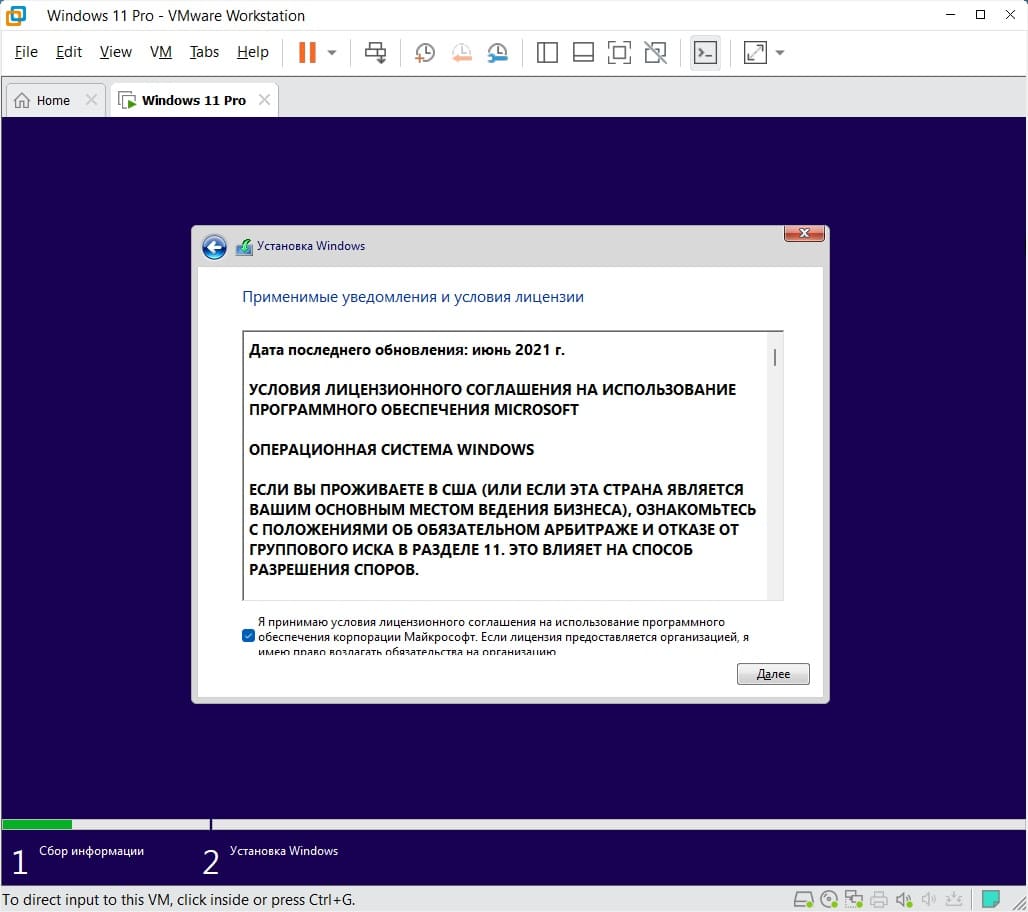Click the active sound card status icon
The image size is (1028, 912).
904,900
